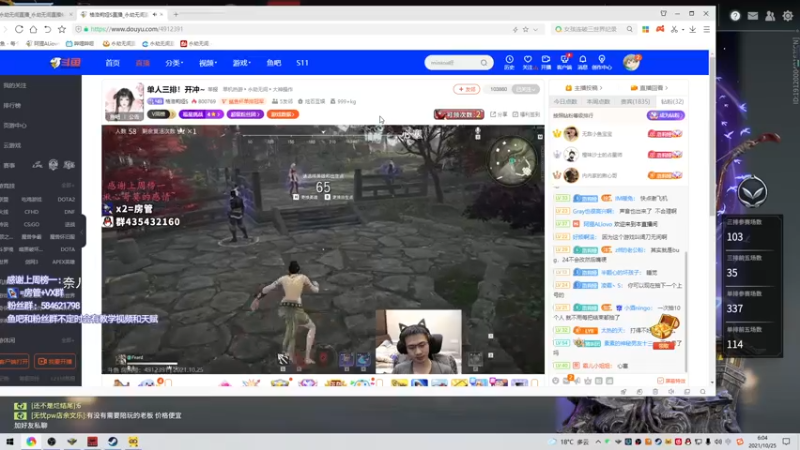
Task: Click the 友邻 button near stream title
Action: tap(466, 89)
